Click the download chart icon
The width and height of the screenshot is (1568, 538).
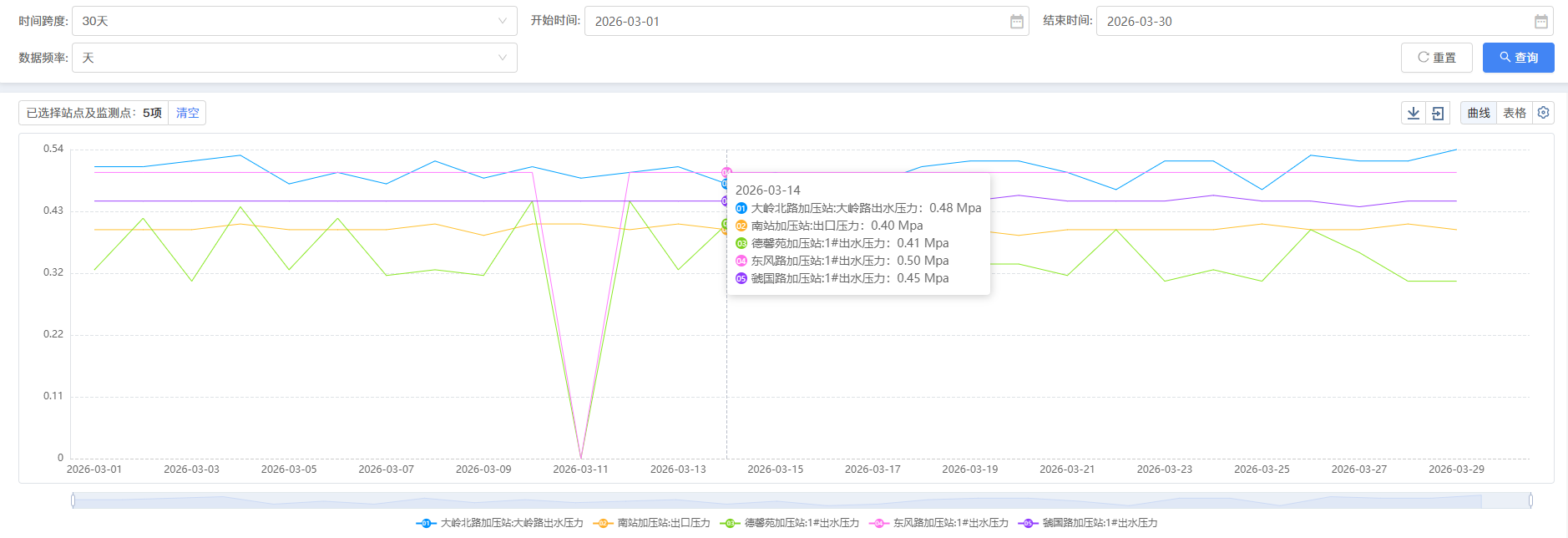pyautogui.click(x=1414, y=113)
